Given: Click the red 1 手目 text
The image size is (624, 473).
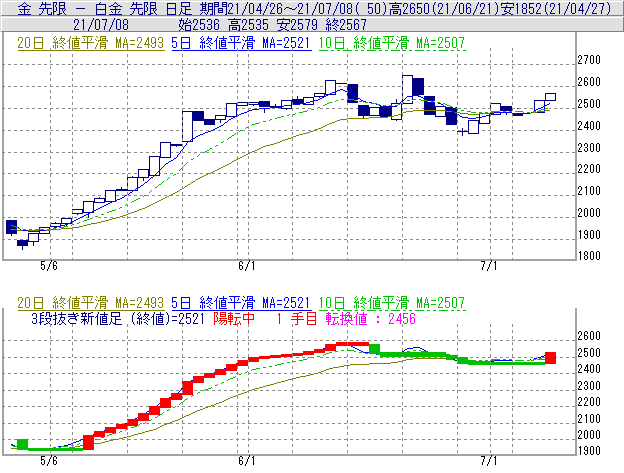Looking at the screenshot, I should 296,319.
